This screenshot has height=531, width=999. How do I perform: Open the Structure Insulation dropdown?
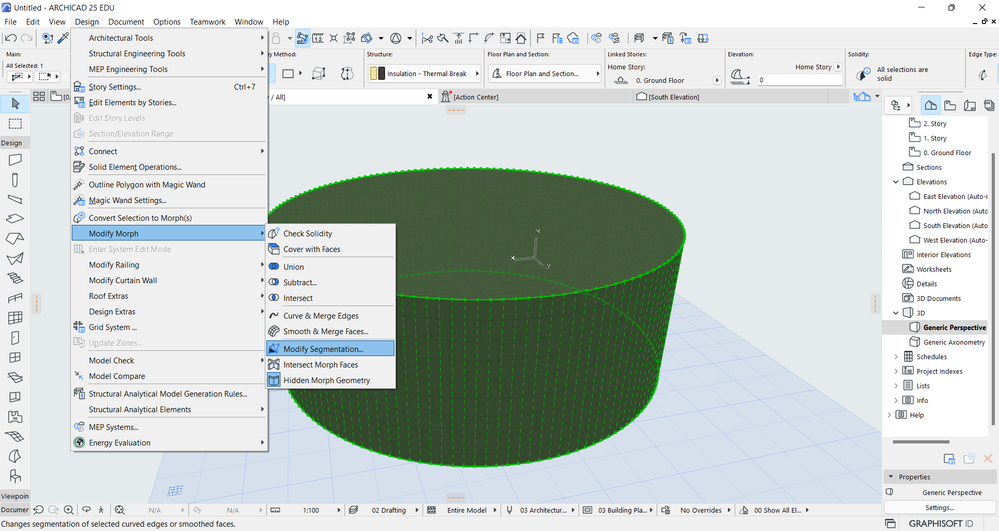[423, 74]
